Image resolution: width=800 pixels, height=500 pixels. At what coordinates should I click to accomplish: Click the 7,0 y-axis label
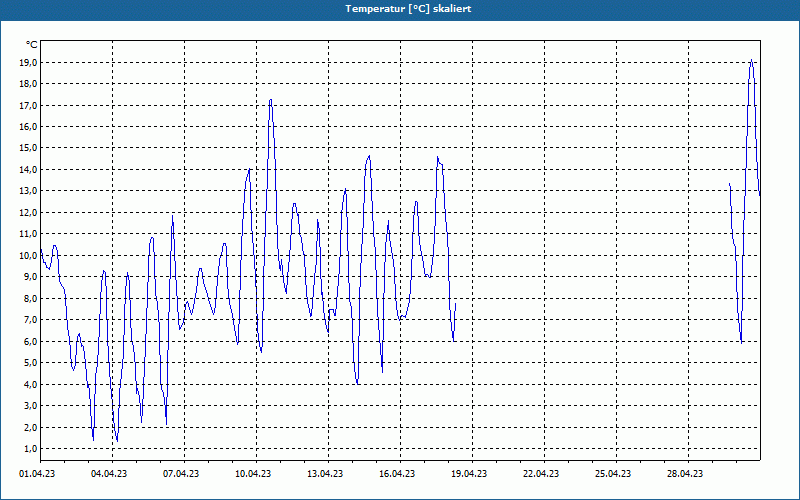coord(30,320)
